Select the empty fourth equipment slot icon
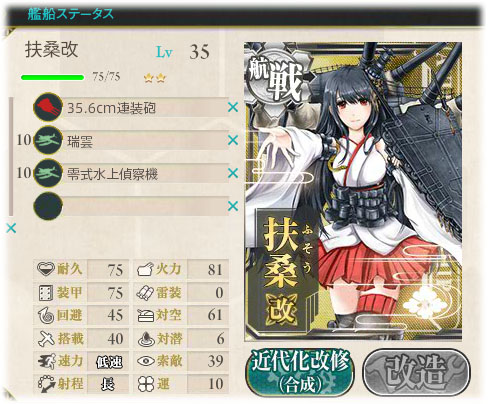Image resolution: width=488 pixels, height=404 pixels. point(48,206)
